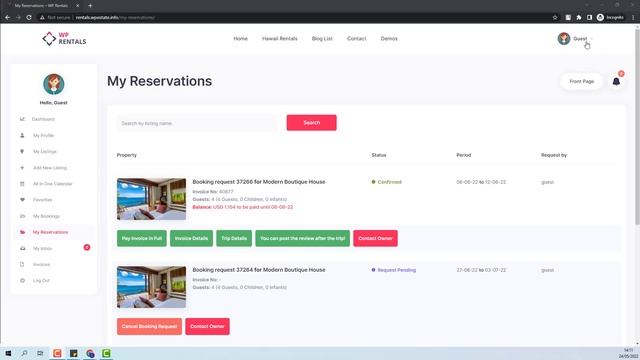Click the inbox unread count badge

coord(87,247)
